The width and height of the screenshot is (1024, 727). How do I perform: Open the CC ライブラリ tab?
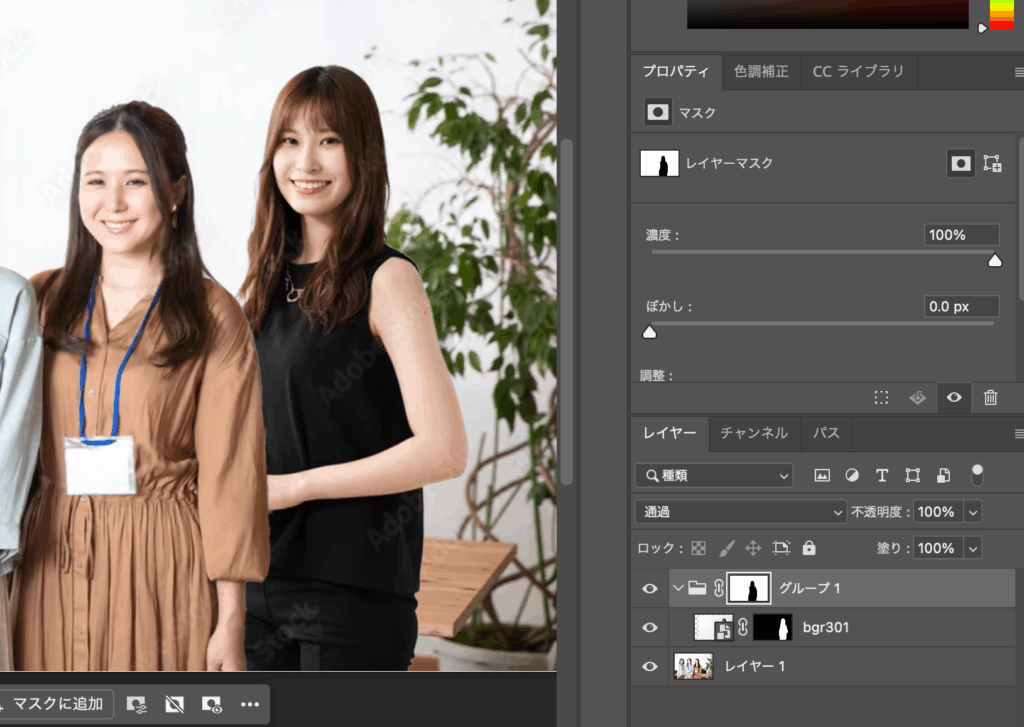point(857,72)
